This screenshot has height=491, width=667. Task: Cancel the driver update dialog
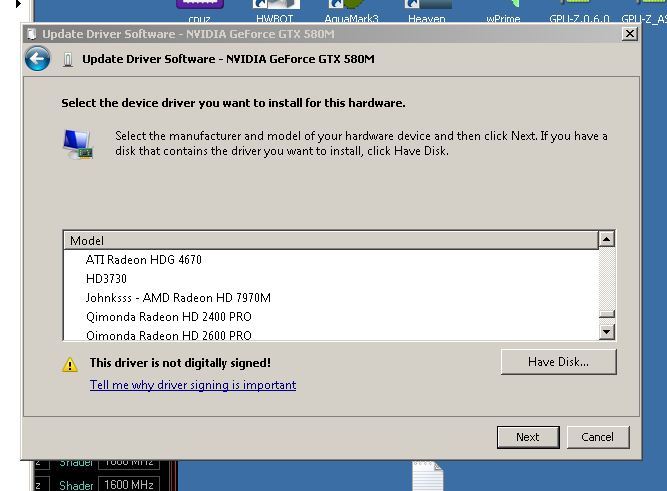tap(598, 437)
